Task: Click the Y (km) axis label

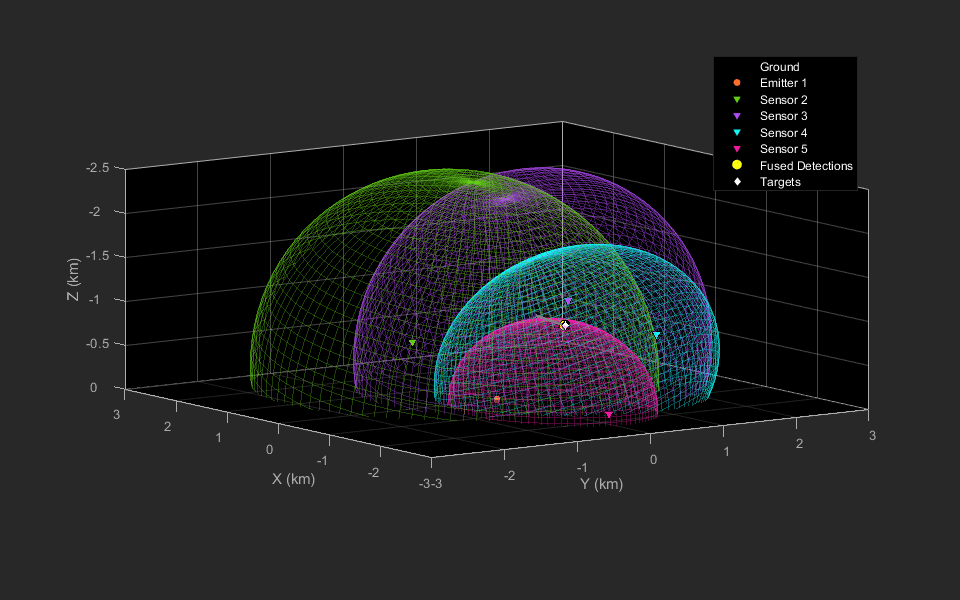Action: [x=601, y=484]
